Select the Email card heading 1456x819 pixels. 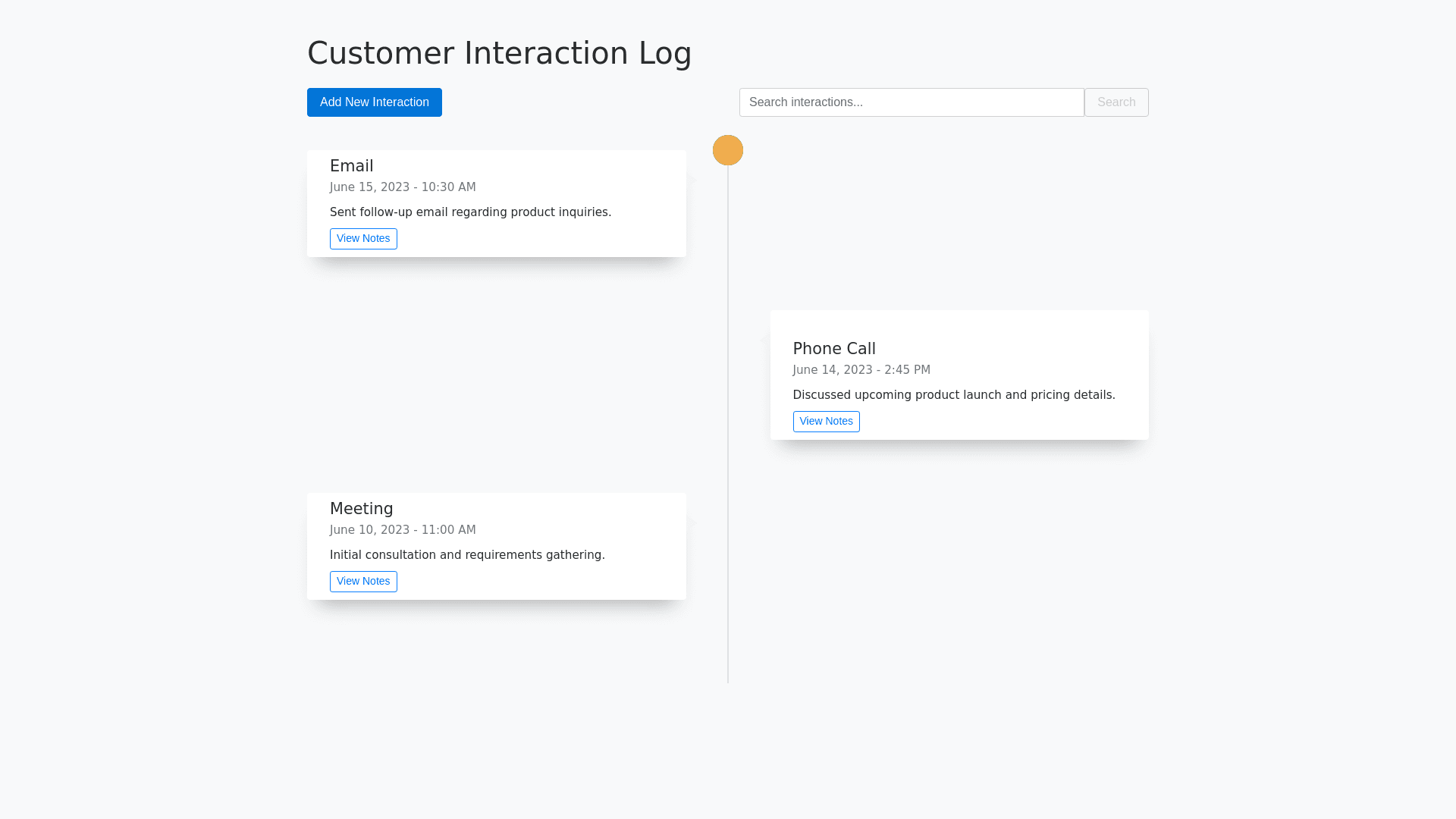(x=351, y=166)
